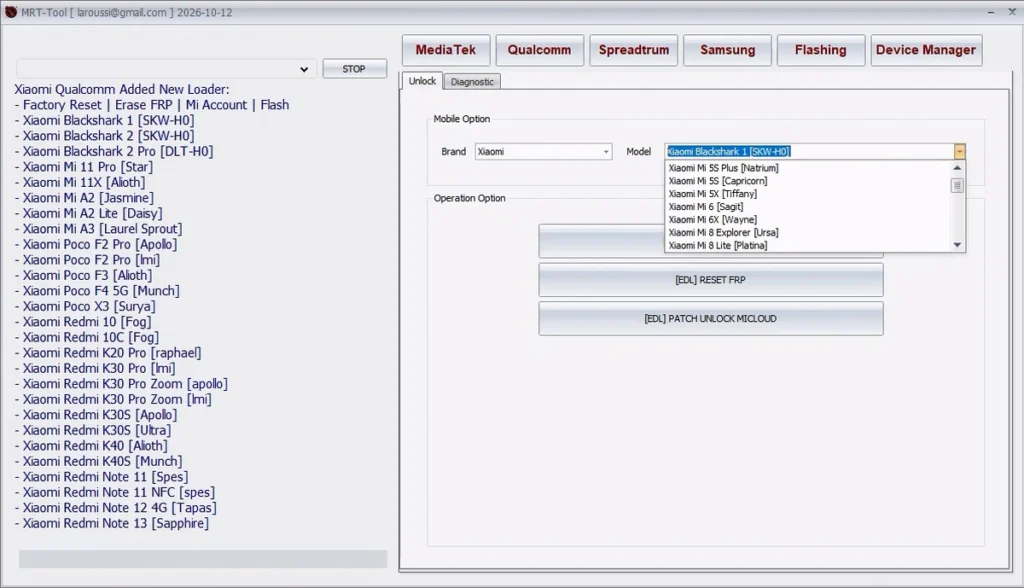Select the Samsung section button
This screenshot has width=1024, height=588.
coord(727,50)
